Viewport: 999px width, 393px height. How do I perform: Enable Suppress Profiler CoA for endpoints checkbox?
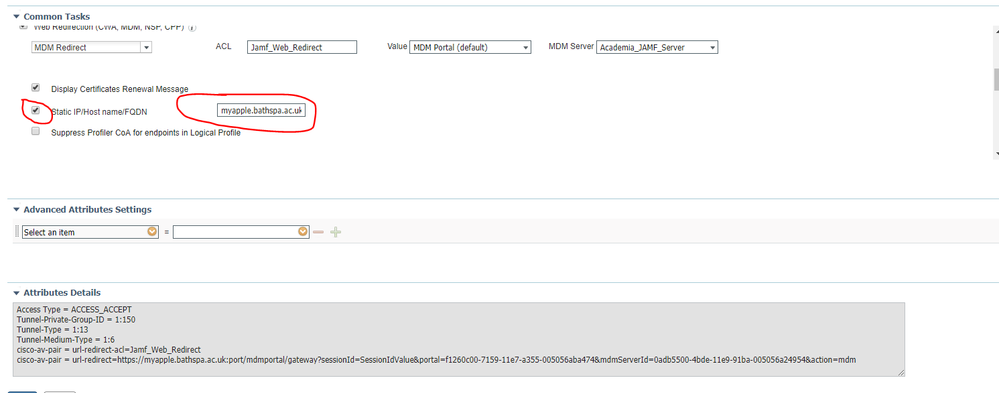[x=36, y=131]
